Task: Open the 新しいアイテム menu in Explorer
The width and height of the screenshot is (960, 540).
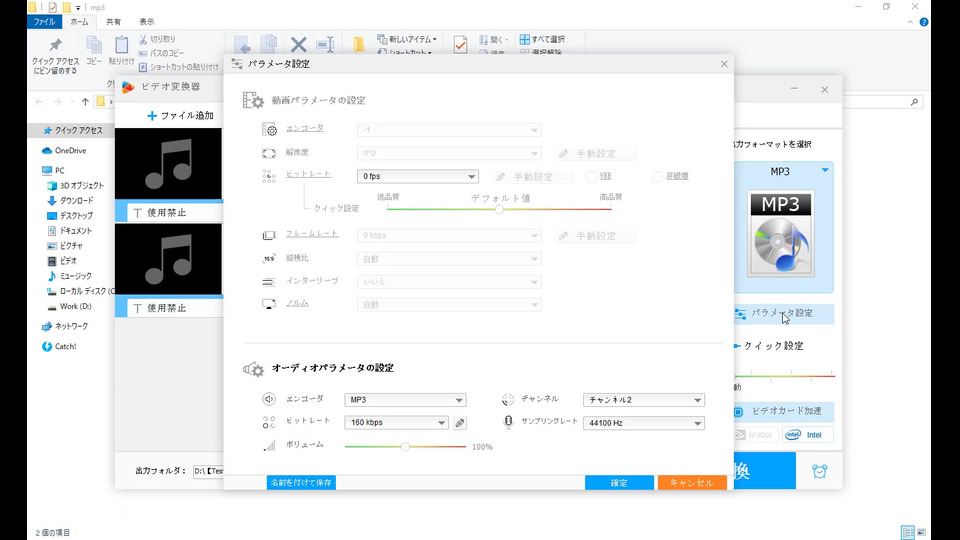Action: click(407, 39)
